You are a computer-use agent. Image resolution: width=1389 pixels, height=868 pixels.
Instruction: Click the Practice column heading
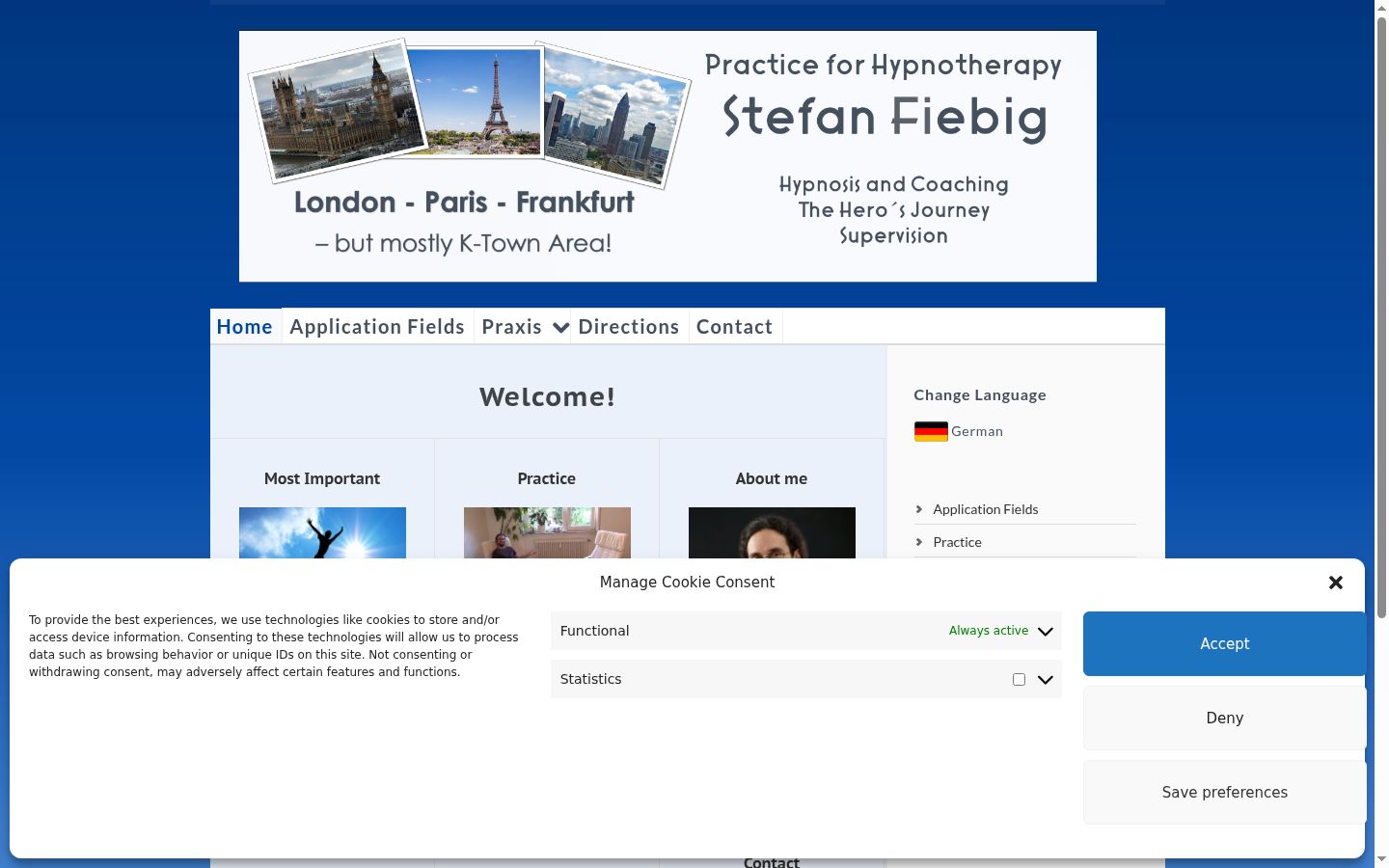(547, 478)
